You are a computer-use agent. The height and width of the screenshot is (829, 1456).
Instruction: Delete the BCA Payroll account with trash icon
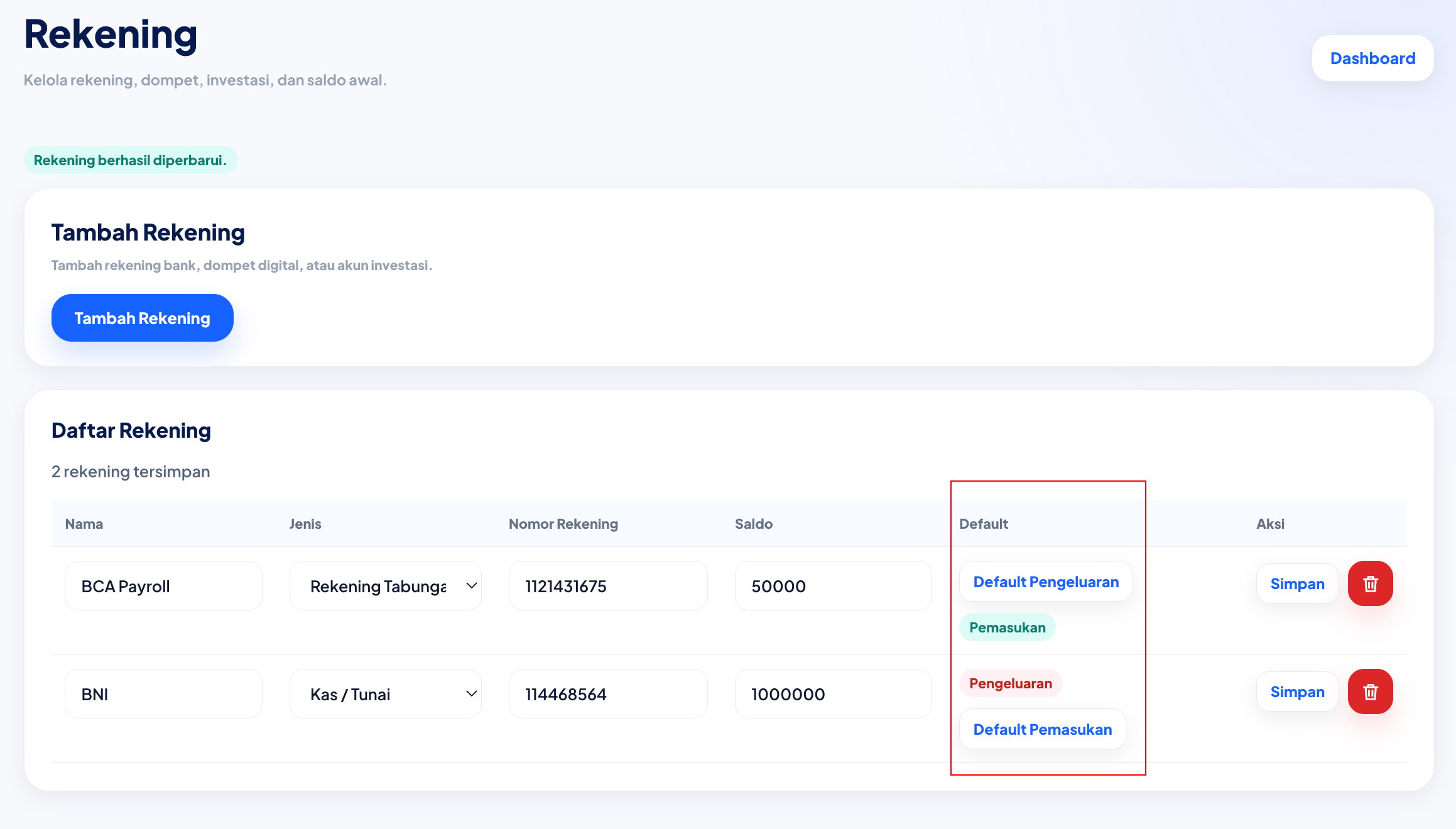[x=1370, y=583]
